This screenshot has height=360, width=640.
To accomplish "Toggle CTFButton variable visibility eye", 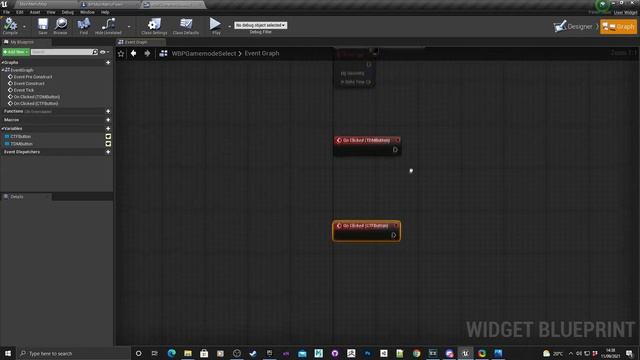I will point(108,136).
